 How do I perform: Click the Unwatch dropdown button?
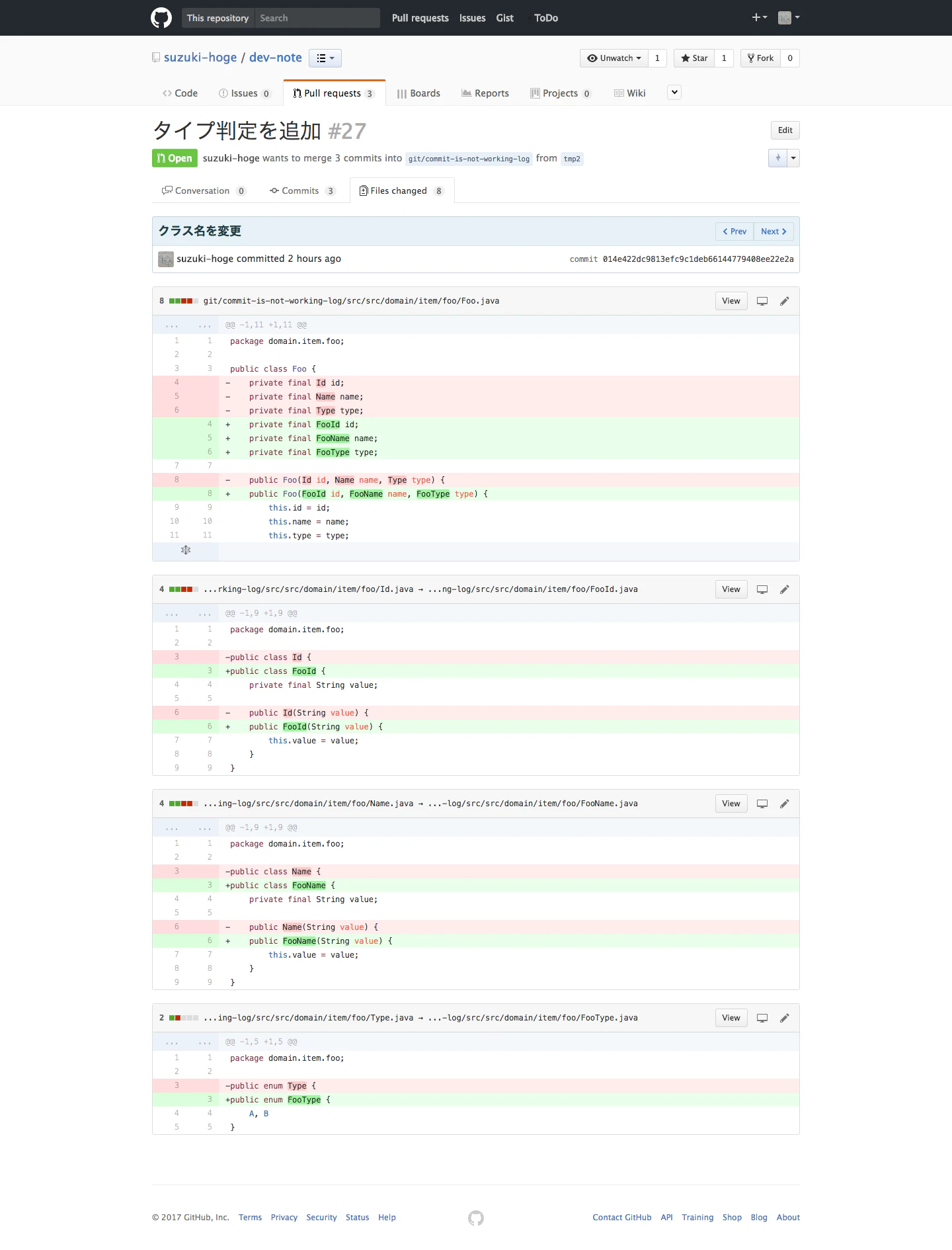(x=614, y=58)
